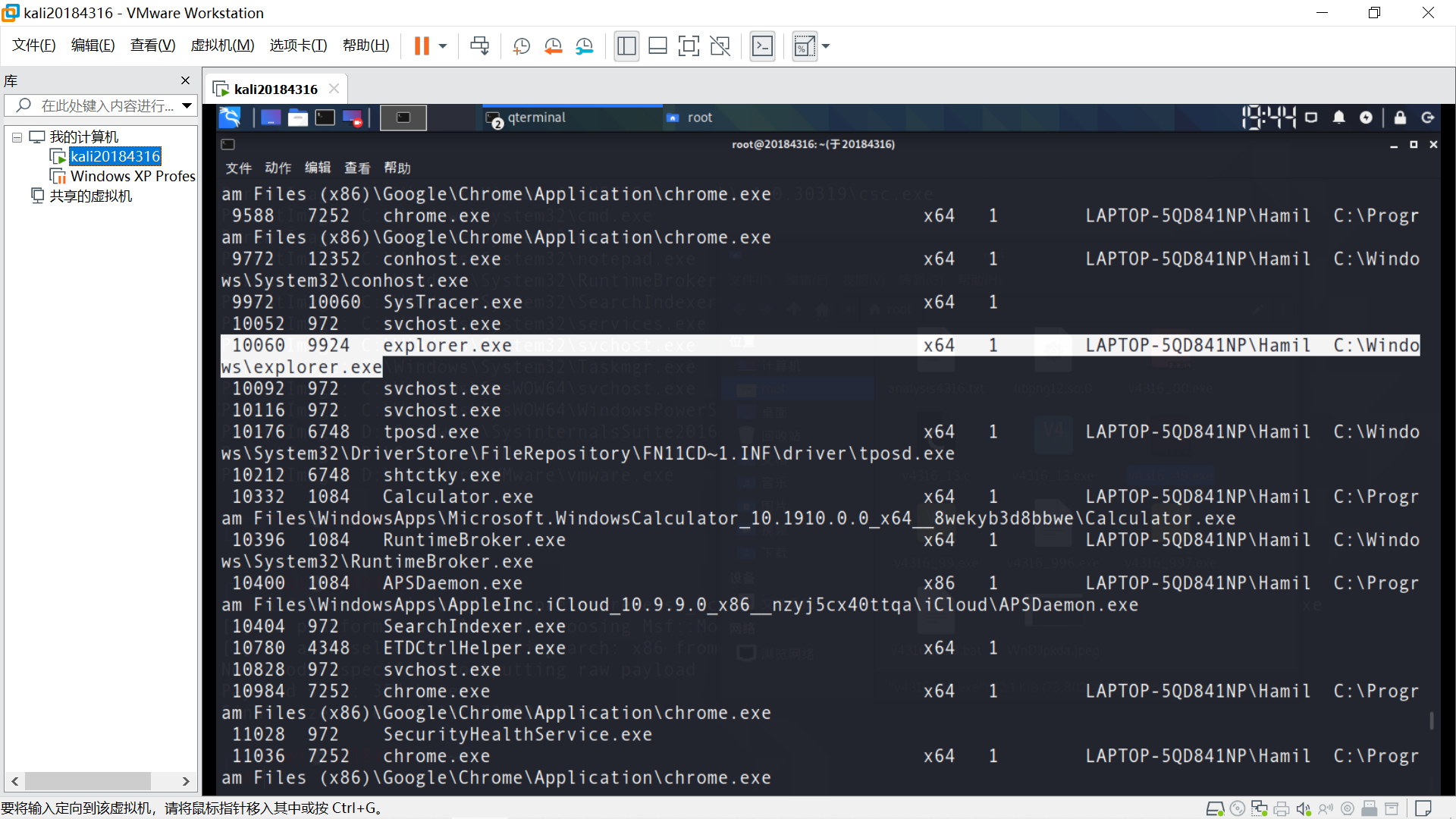Image resolution: width=1456 pixels, height=819 pixels.
Task: Click the orange pause VM button
Action: tap(422, 46)
